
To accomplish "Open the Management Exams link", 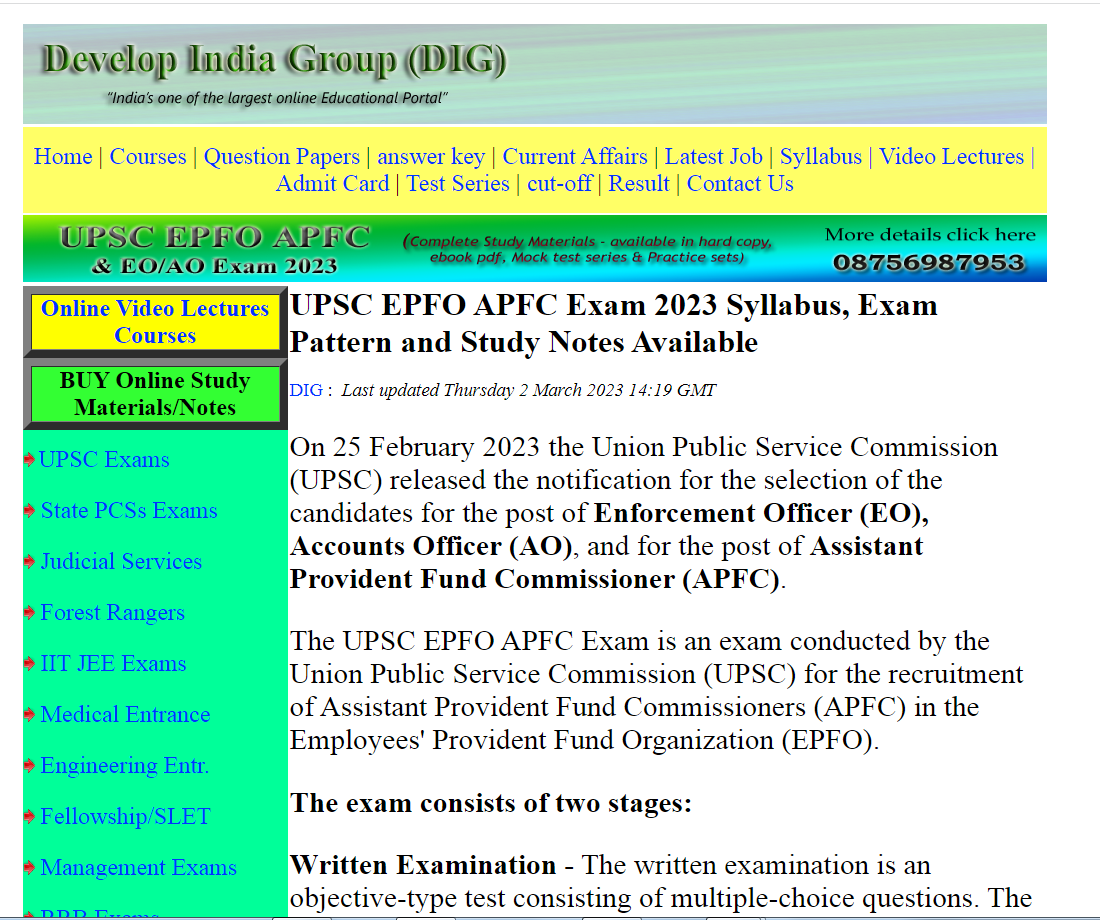I will click(x=139, y=868).
